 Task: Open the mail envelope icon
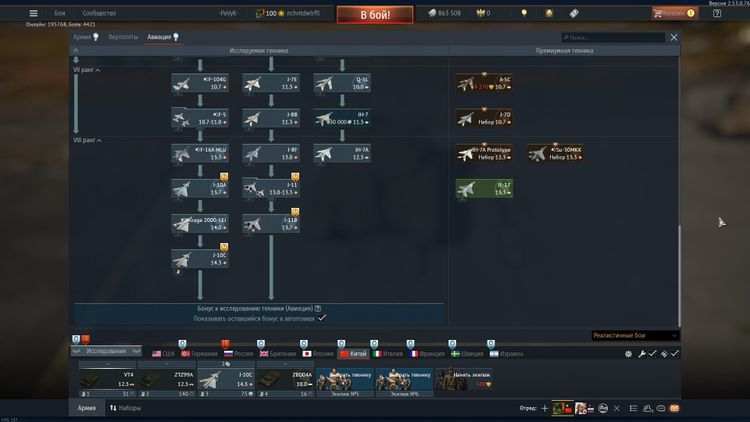pyautogui.click(x=675, y=408)
